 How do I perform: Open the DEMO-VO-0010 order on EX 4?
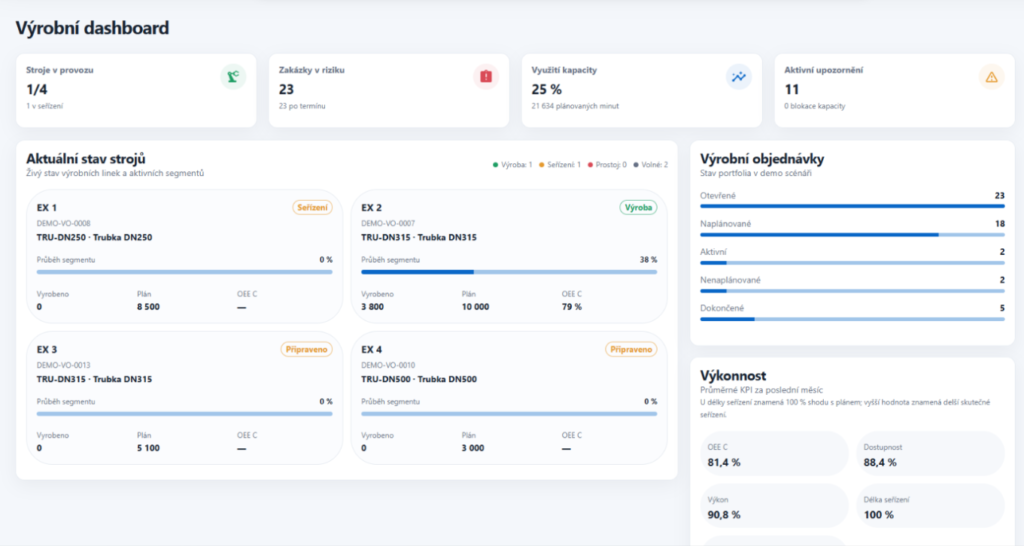pyautogui.click(x=388, y=365)
